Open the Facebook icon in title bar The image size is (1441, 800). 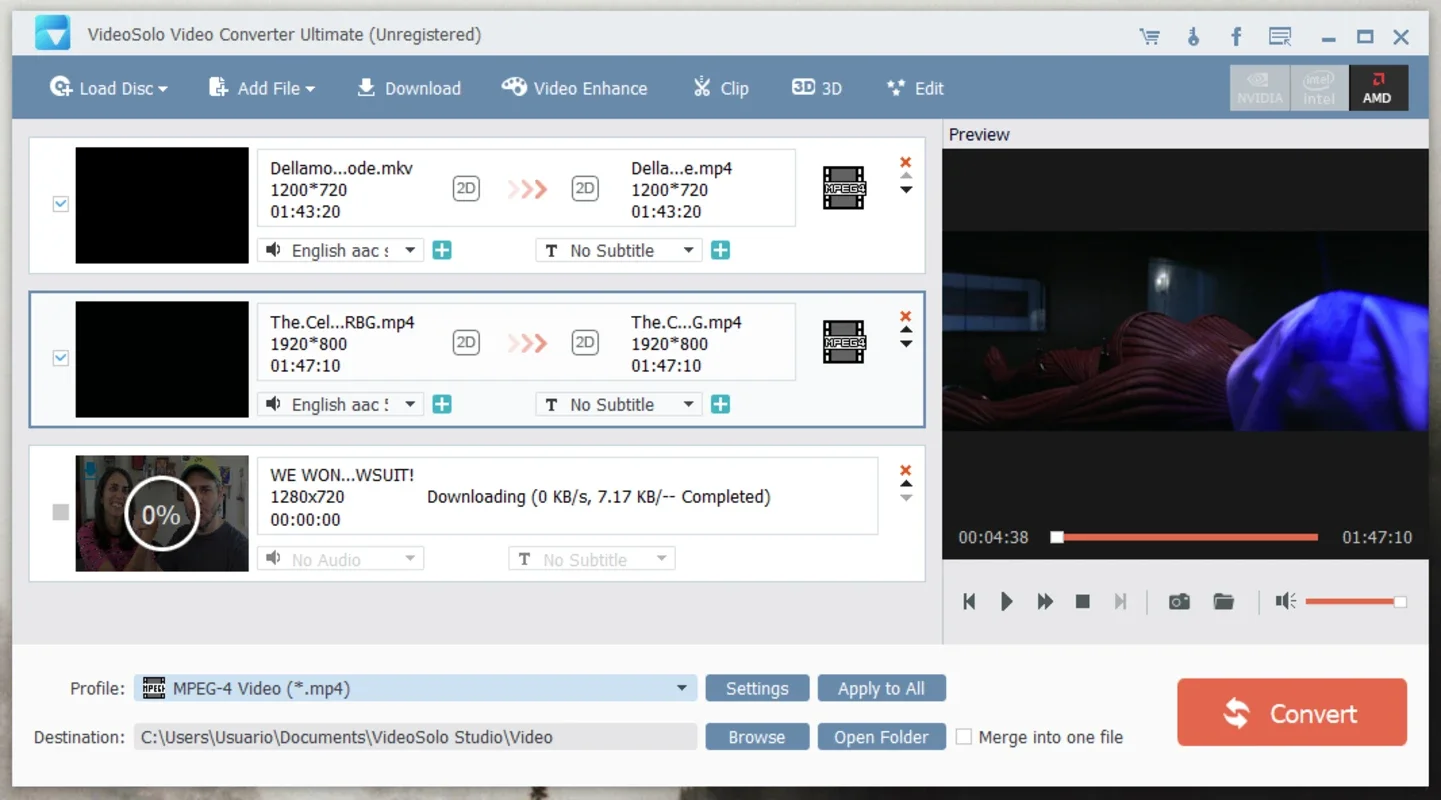point(1236,37)
